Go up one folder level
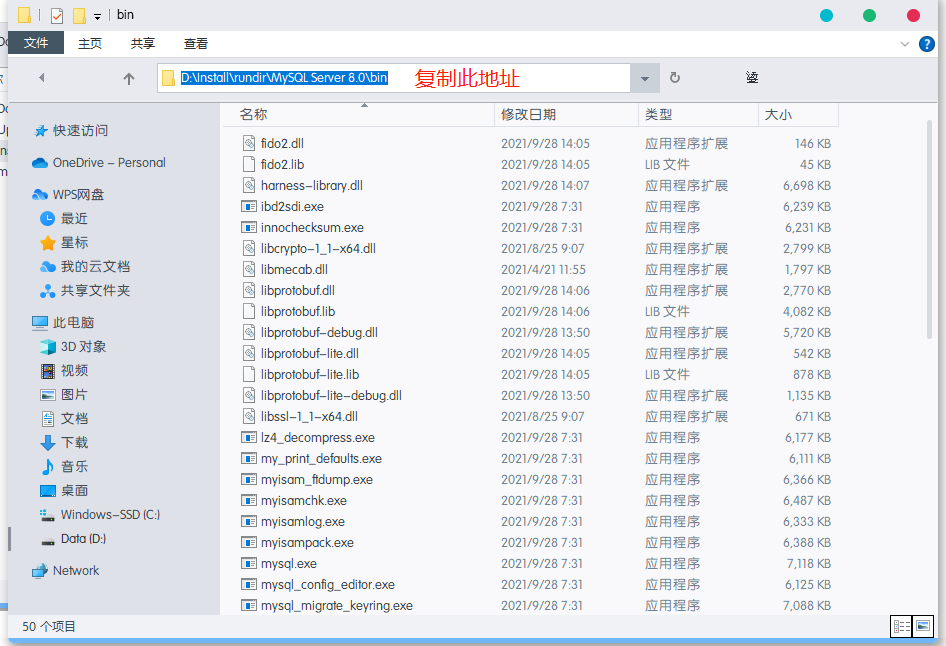 pos(129,78)
